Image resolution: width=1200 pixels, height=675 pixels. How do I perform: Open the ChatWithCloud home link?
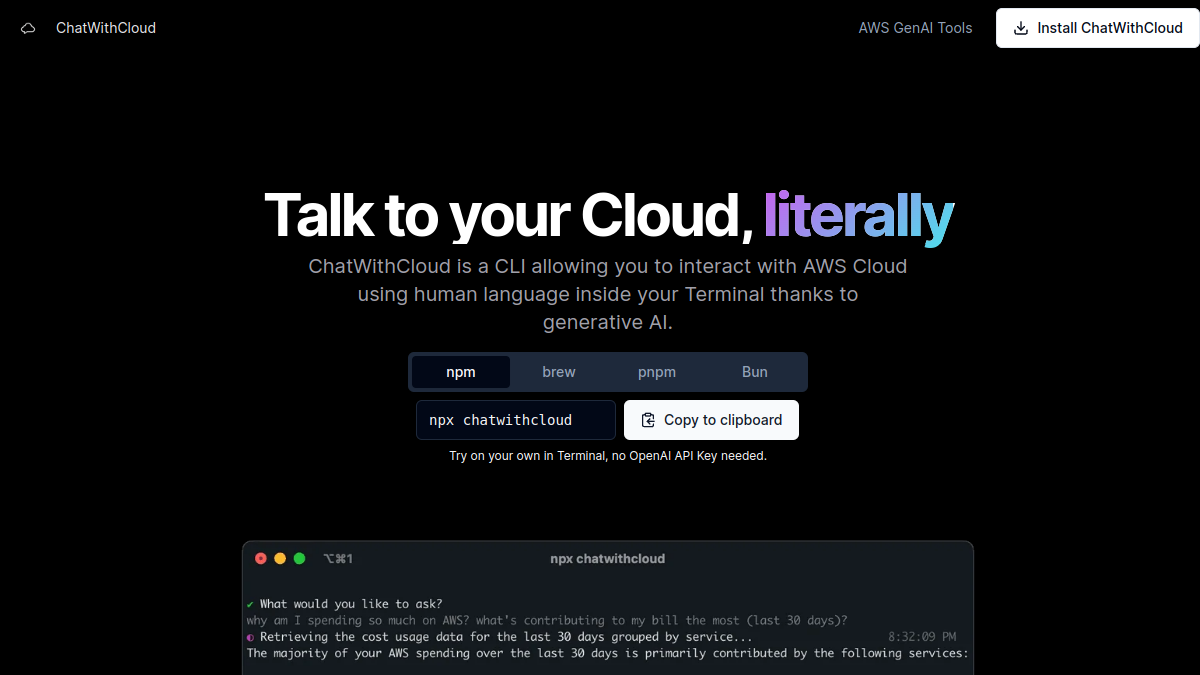pos(106,28)
